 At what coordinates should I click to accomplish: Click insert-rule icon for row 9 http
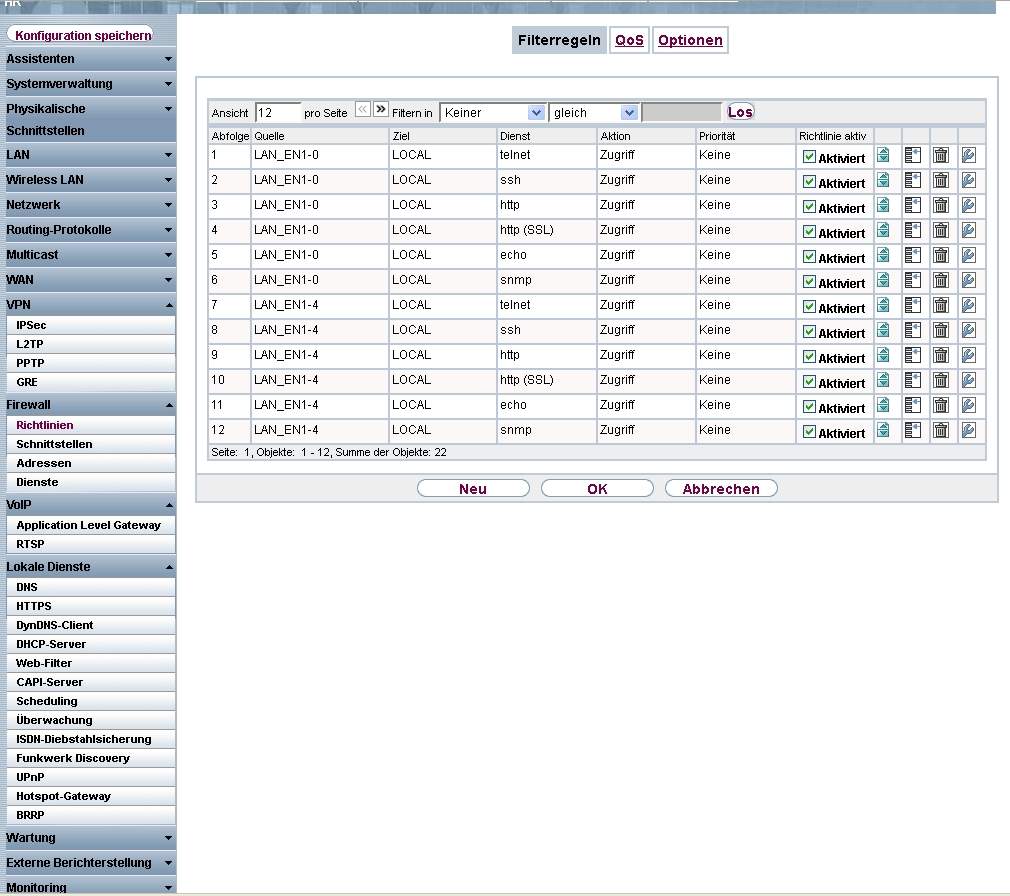tap(912, 356)
